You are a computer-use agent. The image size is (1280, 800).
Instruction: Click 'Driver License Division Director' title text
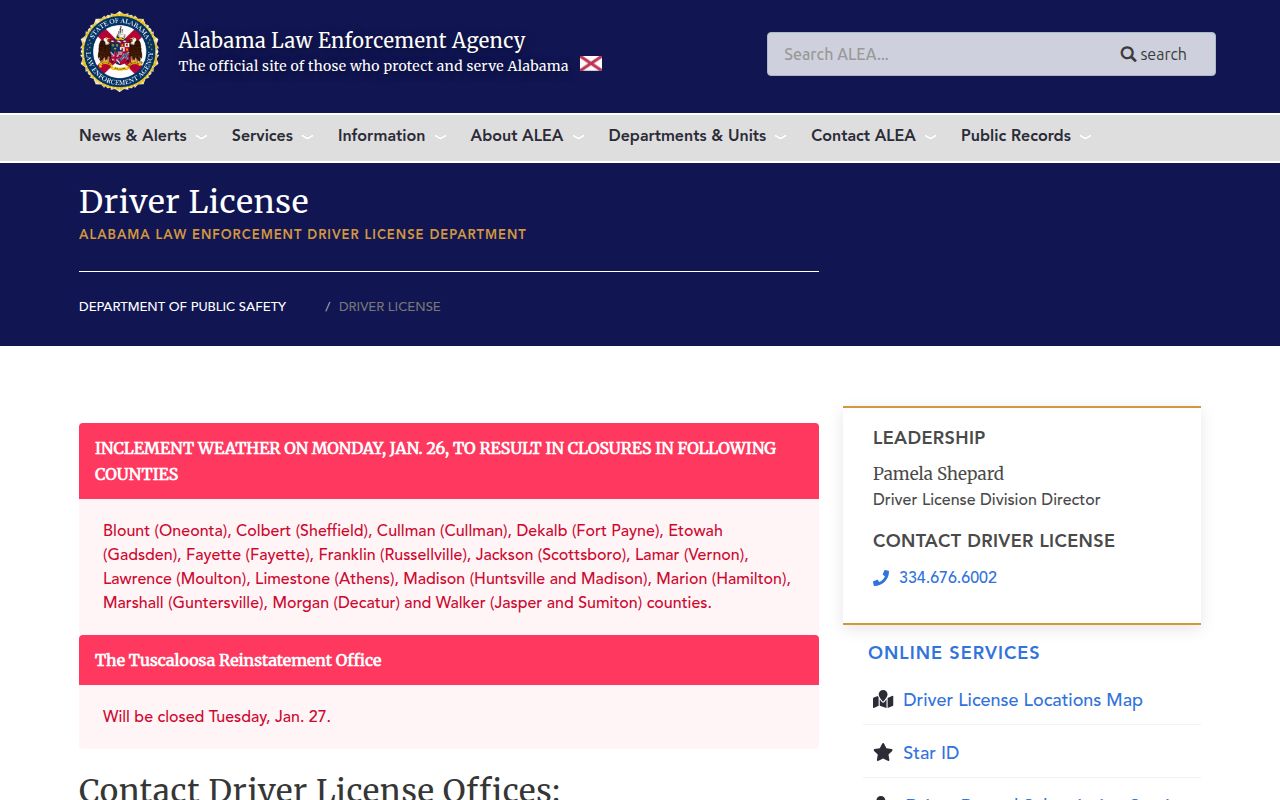point(987,499)
